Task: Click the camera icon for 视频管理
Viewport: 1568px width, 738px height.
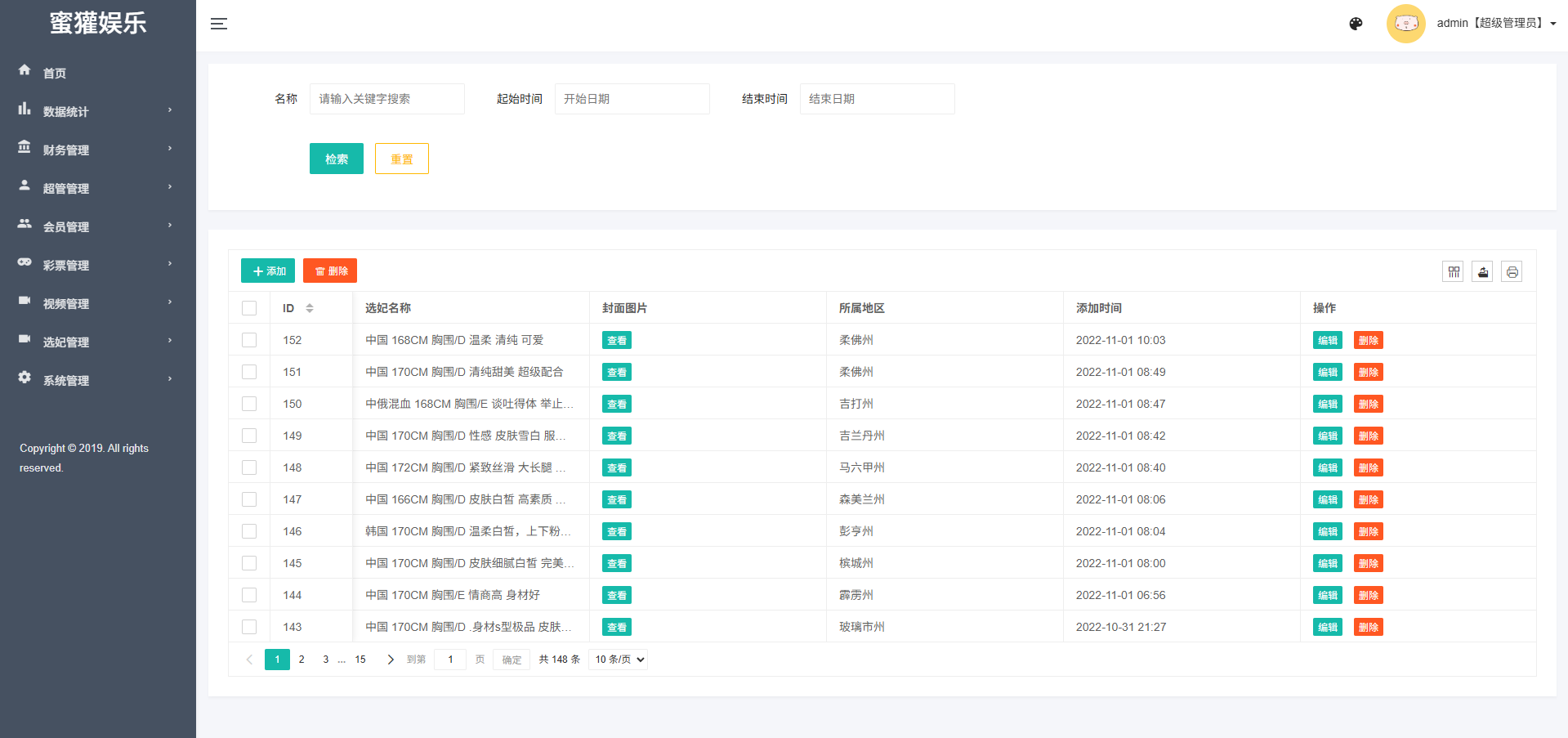Action: [25, 301]
